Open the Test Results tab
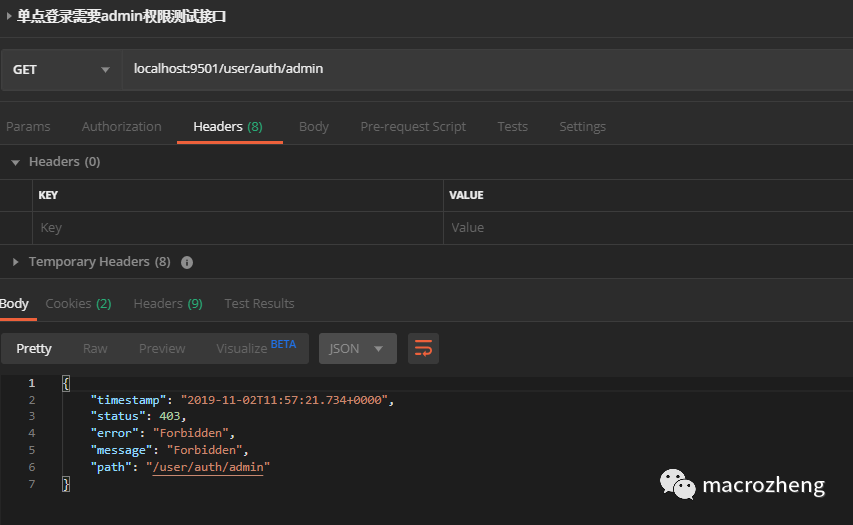This screenshot has height=525, width=853. coord(259,303)
